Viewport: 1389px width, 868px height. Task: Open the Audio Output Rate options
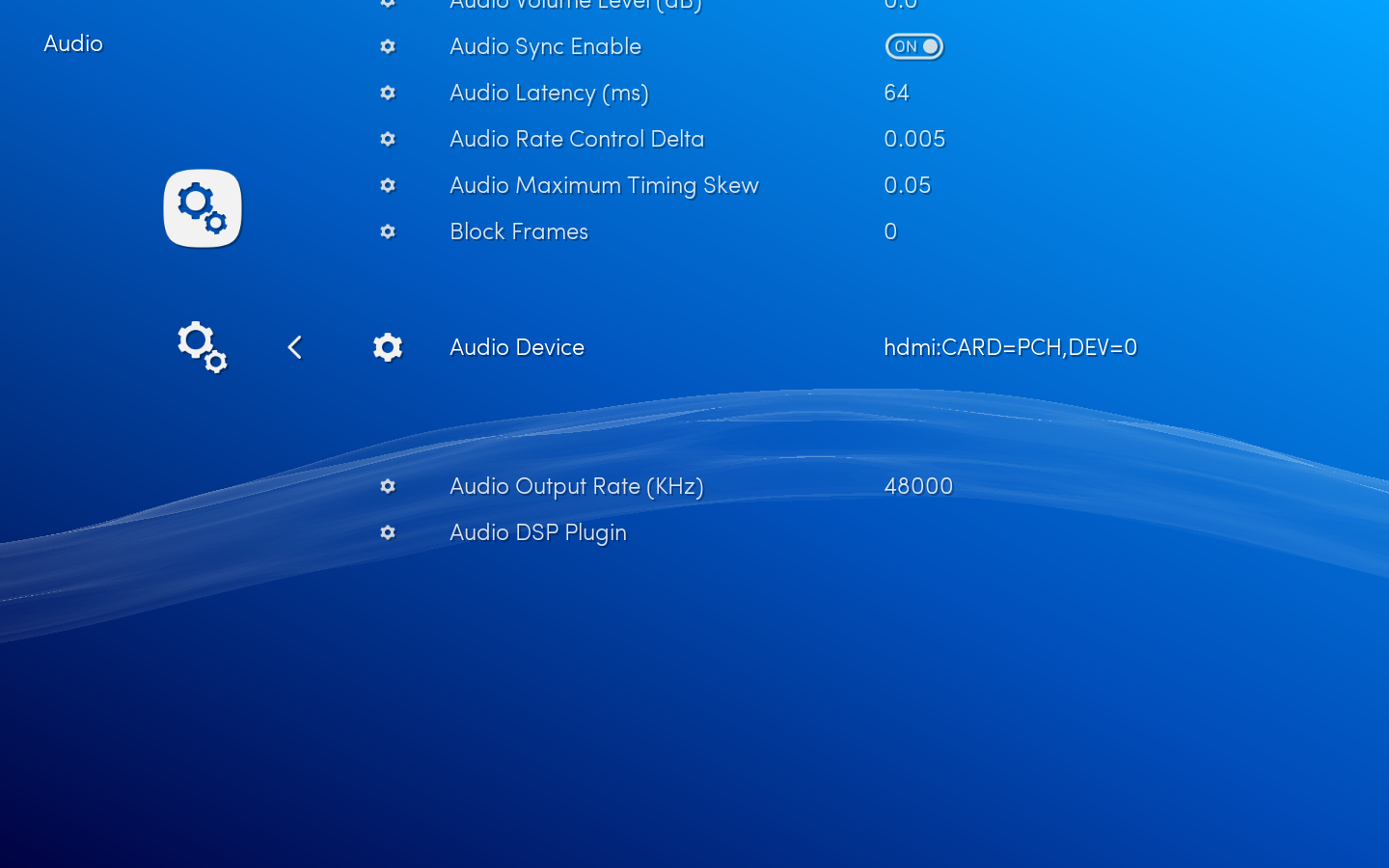click(x=577, y=486)
